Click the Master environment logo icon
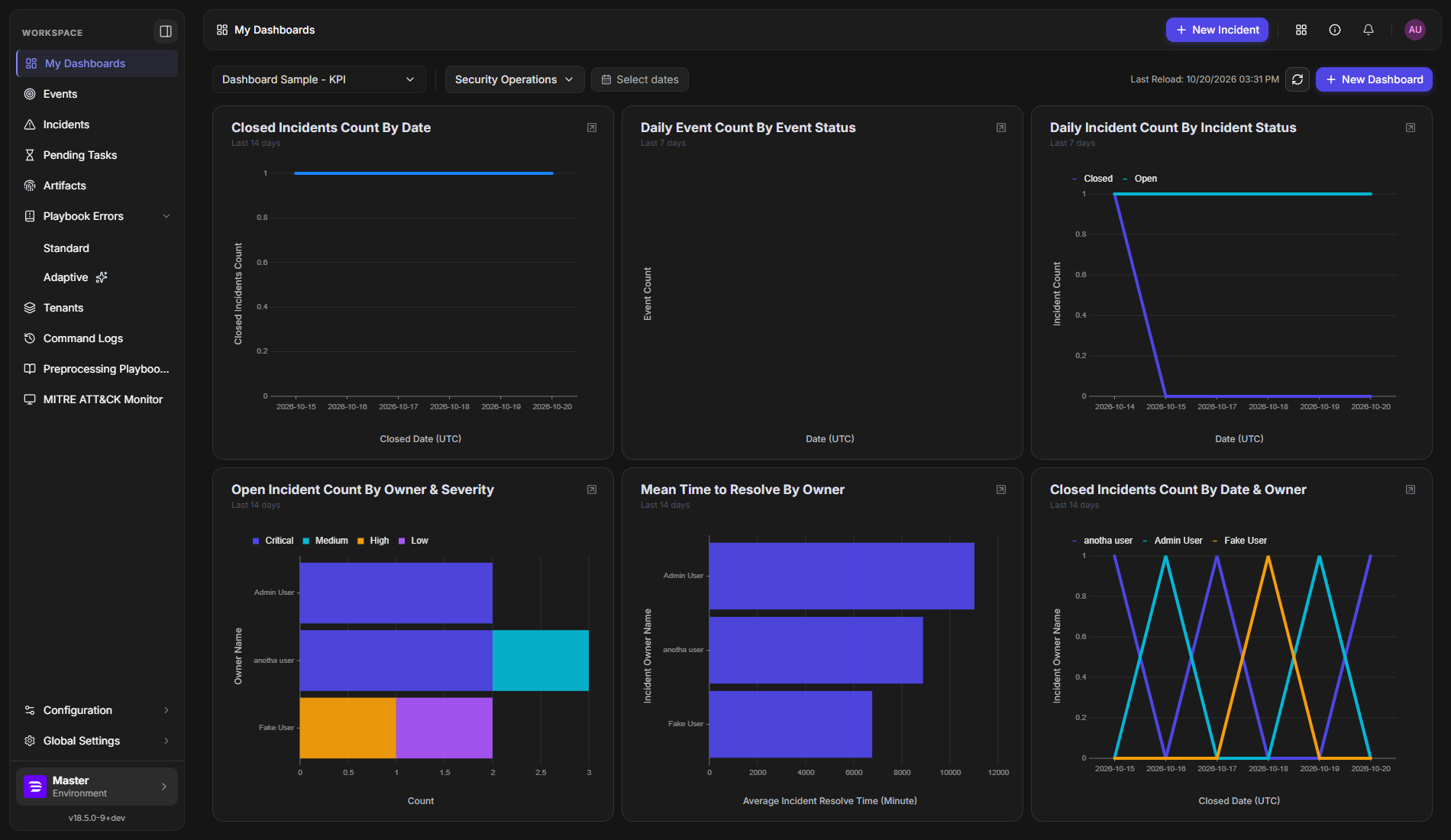The image size is (1451, 840). (35, 787)
